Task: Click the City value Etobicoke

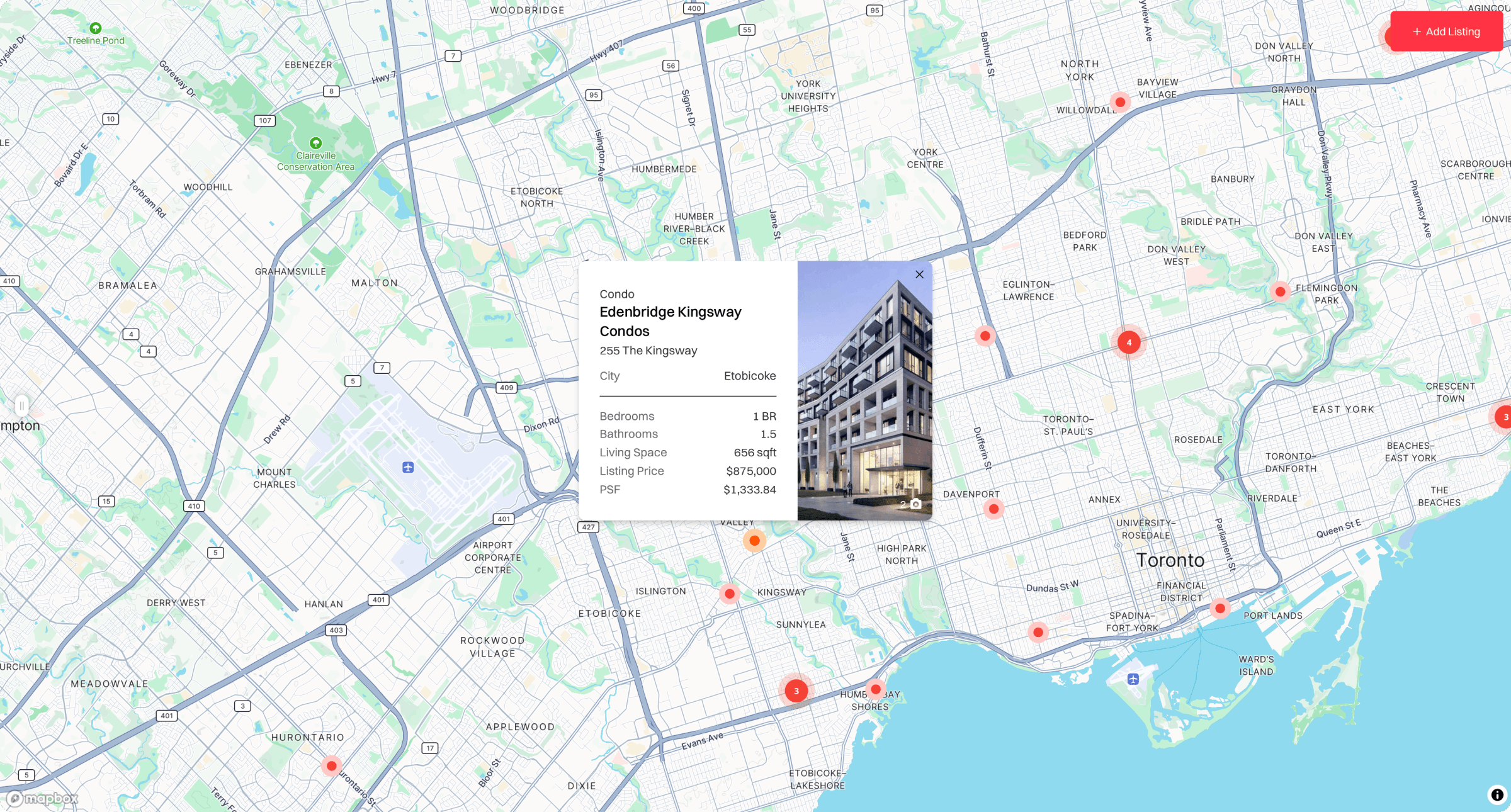Action: 750,376
